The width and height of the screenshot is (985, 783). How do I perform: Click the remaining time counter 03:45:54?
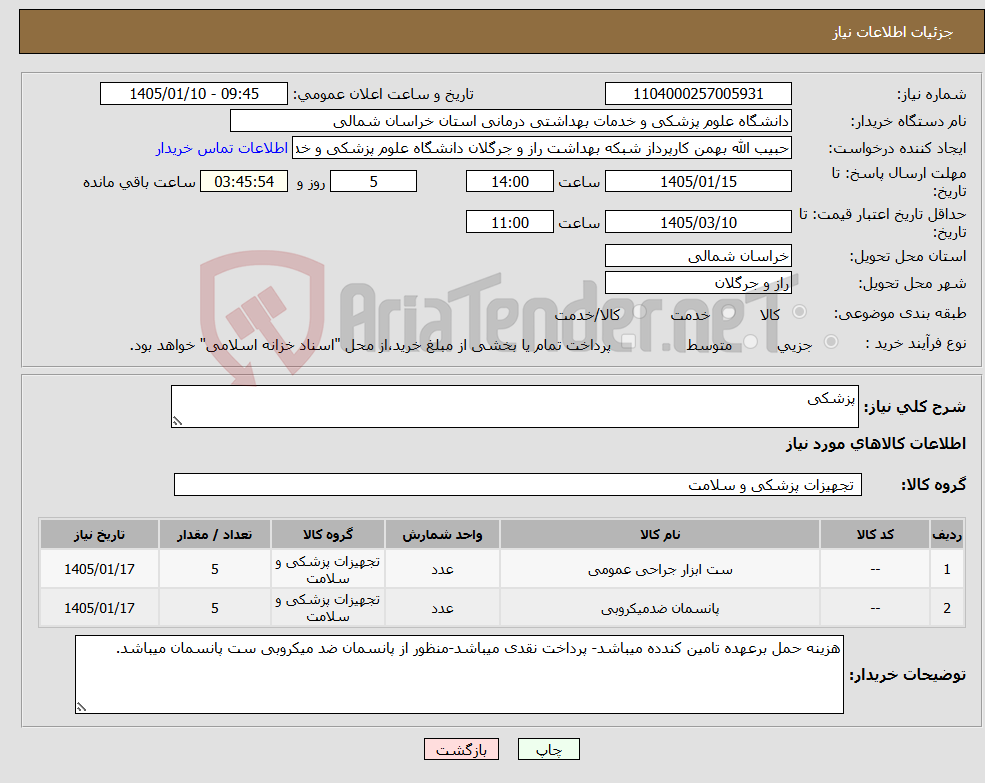(244, 182)
